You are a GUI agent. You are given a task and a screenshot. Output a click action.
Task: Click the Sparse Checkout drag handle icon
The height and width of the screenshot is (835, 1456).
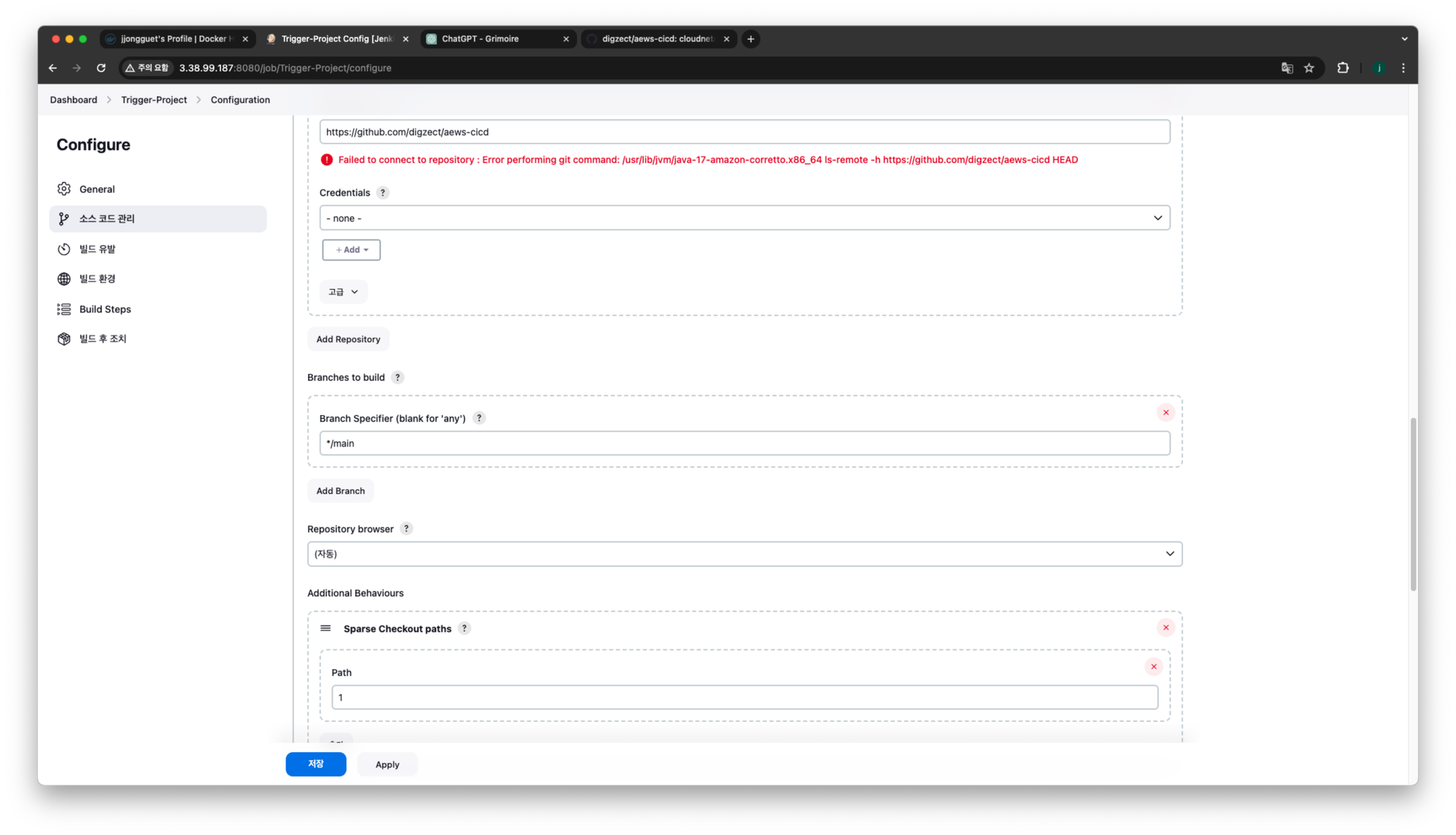pos(325,628)
